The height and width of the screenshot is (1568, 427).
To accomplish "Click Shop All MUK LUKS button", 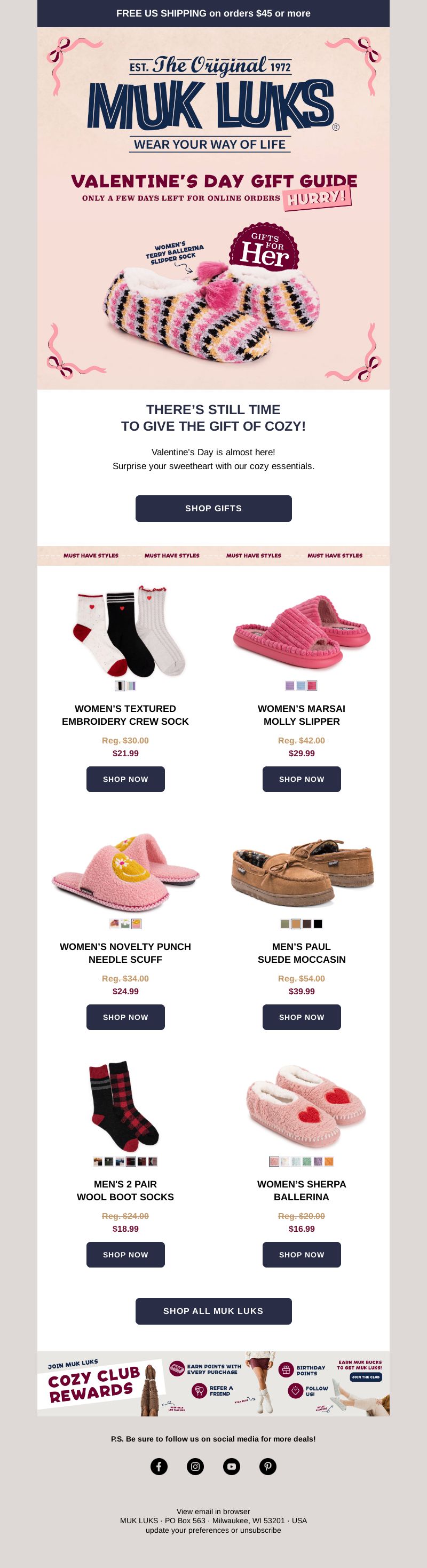I will [x=213, y=1311].
